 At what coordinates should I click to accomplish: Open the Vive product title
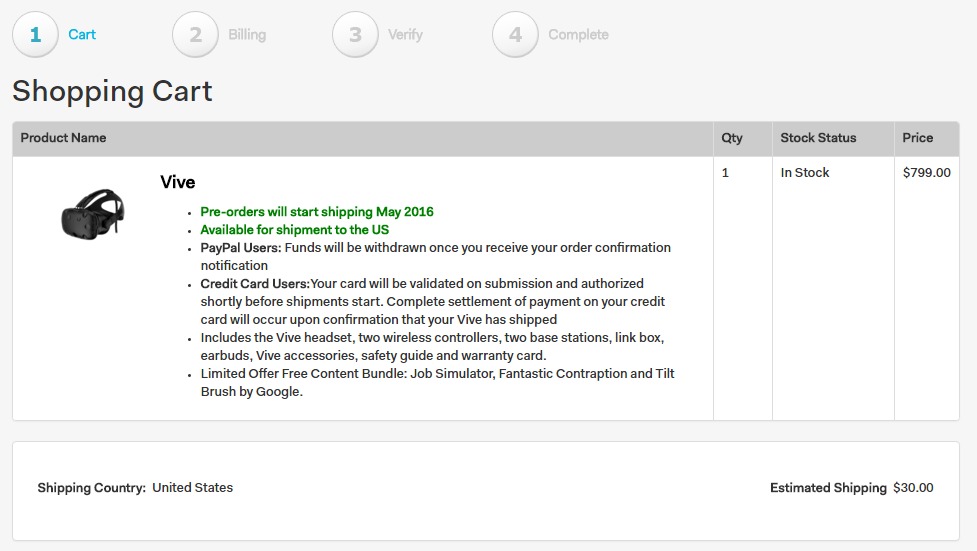[178, 182]
